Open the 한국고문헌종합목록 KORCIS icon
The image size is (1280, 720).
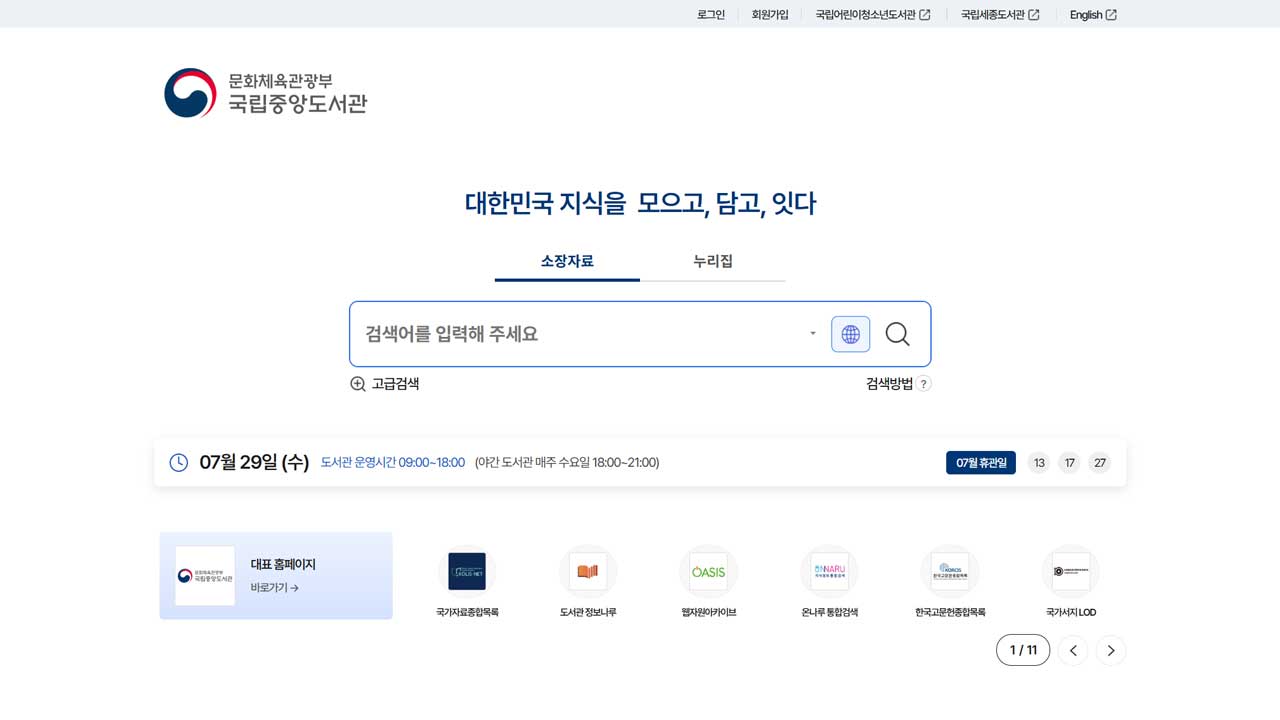point(950,572)
